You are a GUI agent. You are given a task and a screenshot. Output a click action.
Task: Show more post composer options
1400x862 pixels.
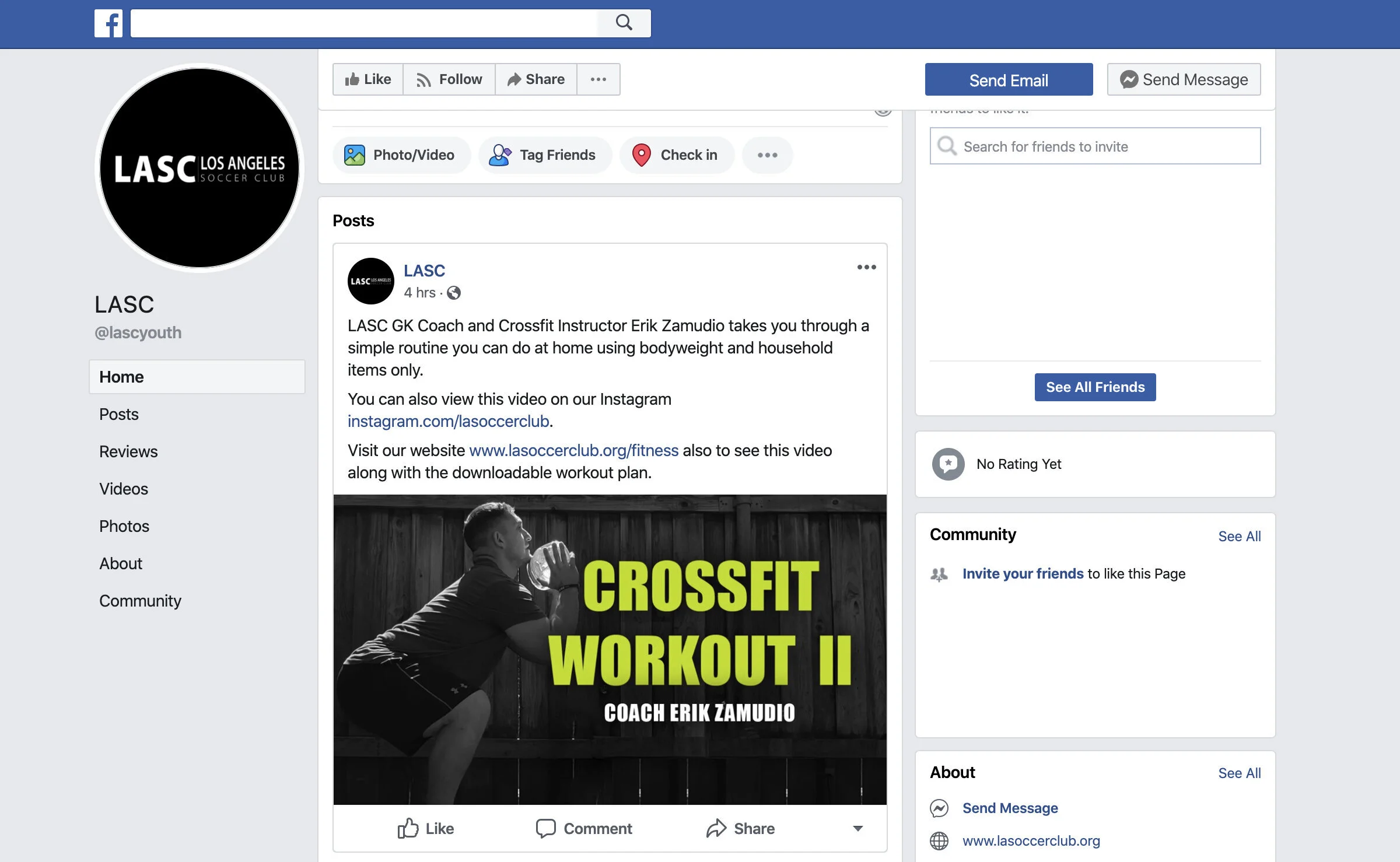point(767,155)
